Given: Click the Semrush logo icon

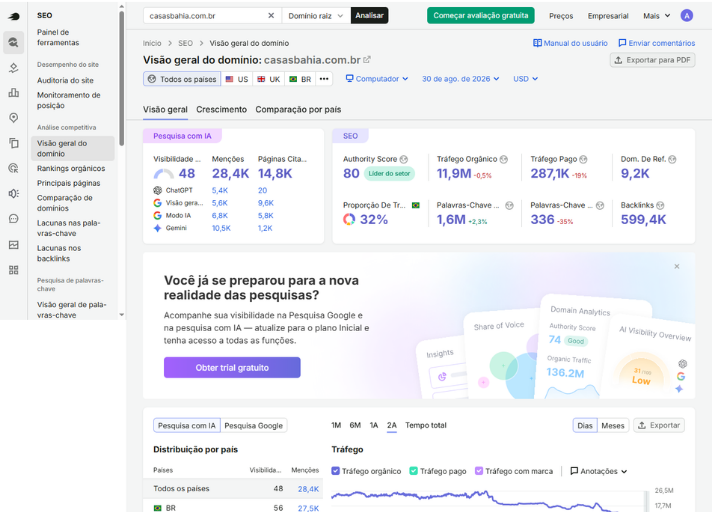Looking at the screenshot, I should (14, 16).
